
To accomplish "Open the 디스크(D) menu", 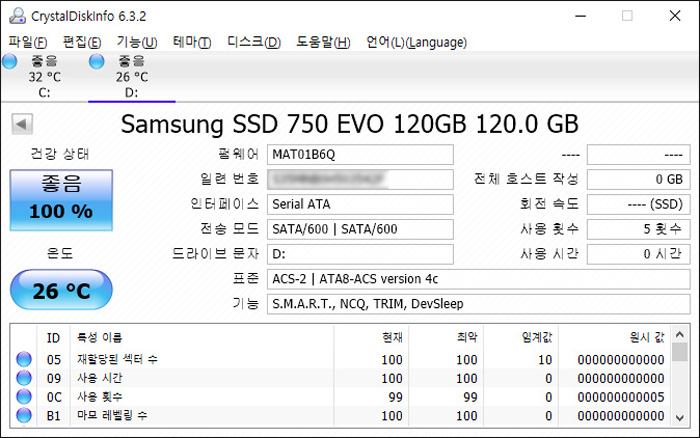I will pos(254,42).
